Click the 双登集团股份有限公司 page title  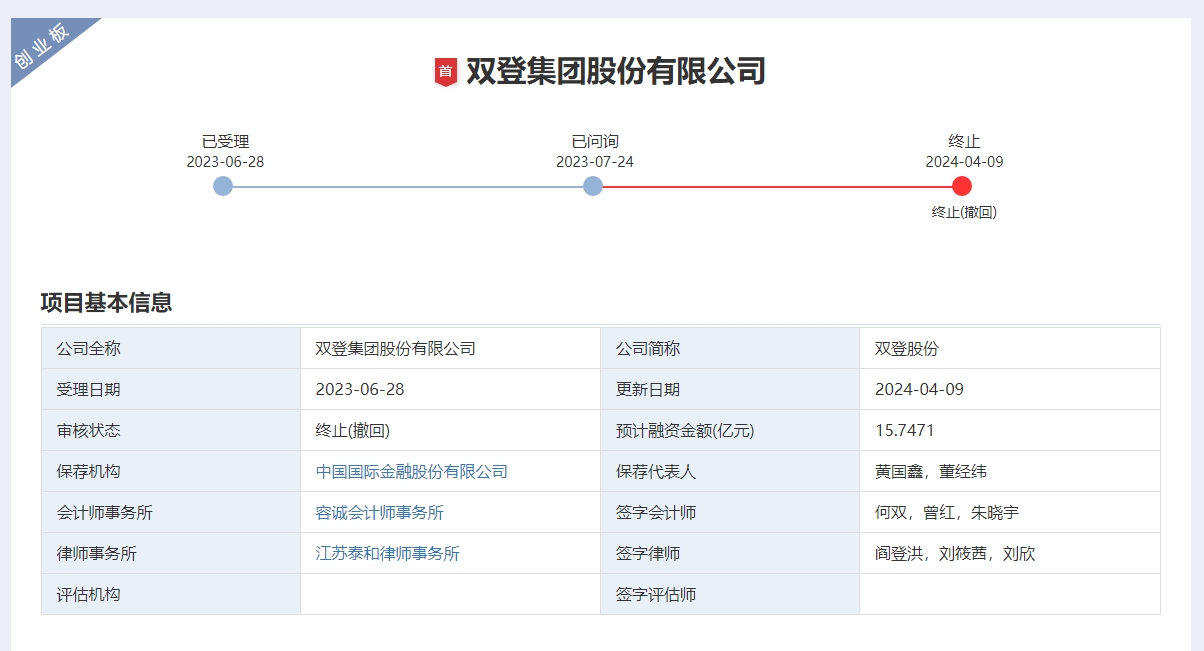[x=616, y=72]
